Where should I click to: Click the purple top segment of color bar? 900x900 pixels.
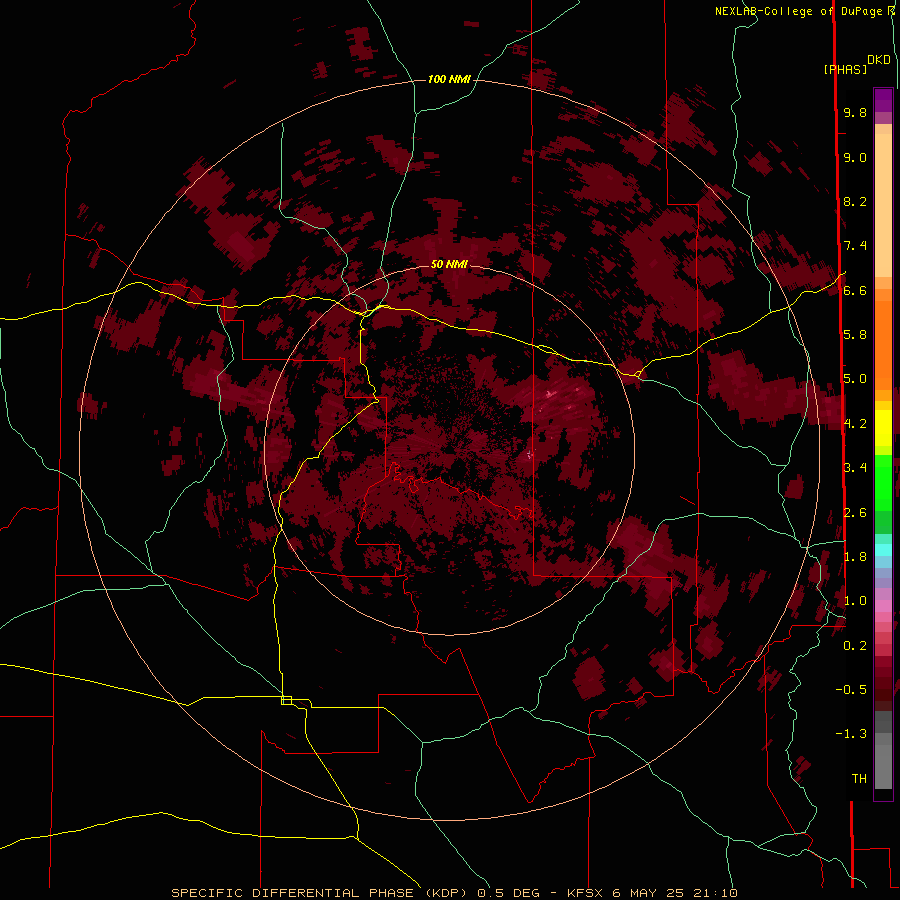pos(883,100)
